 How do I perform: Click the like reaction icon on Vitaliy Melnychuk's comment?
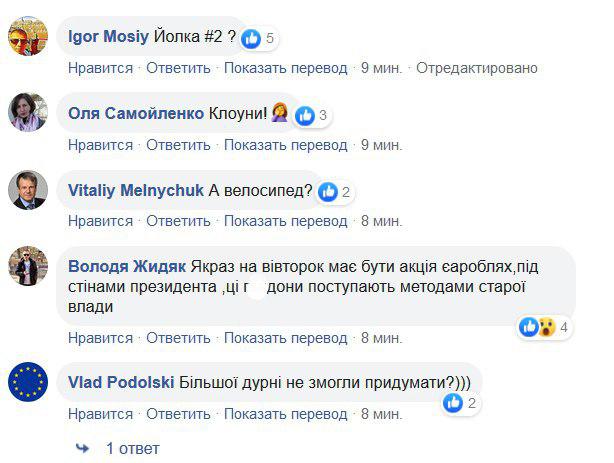tap(328, 191)
